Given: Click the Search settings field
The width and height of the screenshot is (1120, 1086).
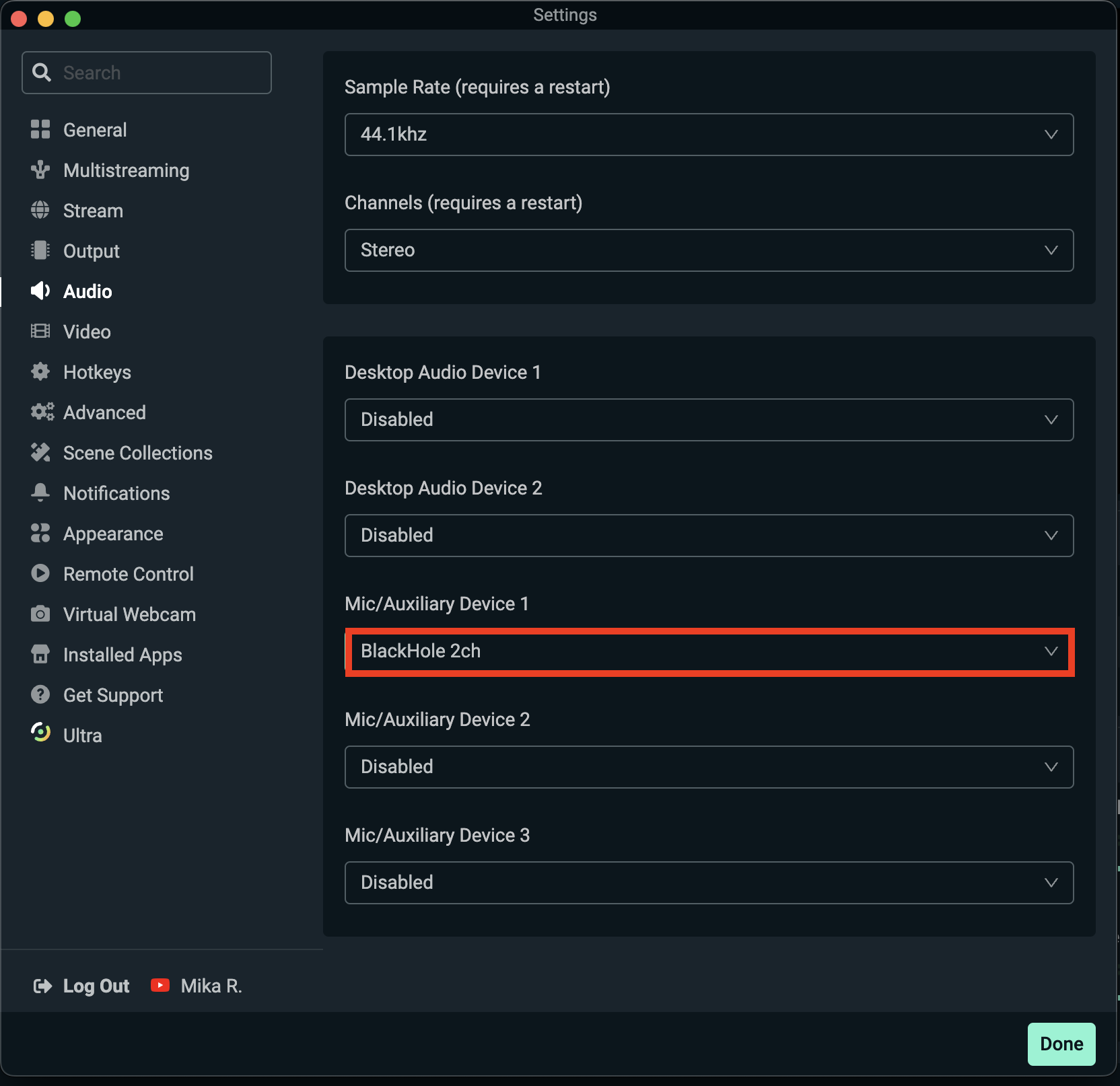Looking at the screenshot, I should coord(147,72).
